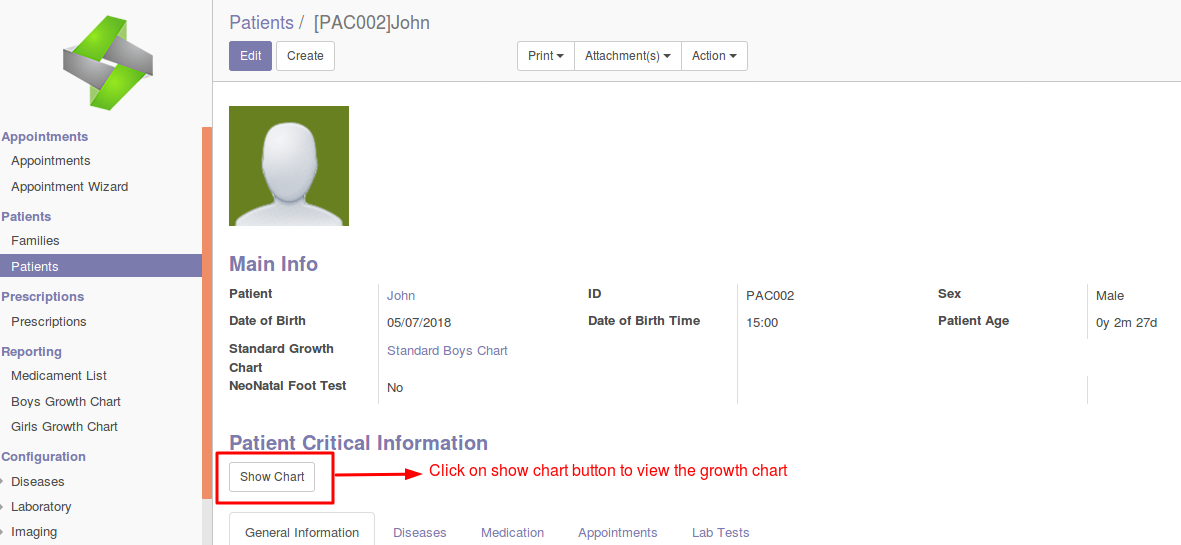Click the Configuration section header
Image resolution: width=1181 pixels, height=545 pixels.
44,457
